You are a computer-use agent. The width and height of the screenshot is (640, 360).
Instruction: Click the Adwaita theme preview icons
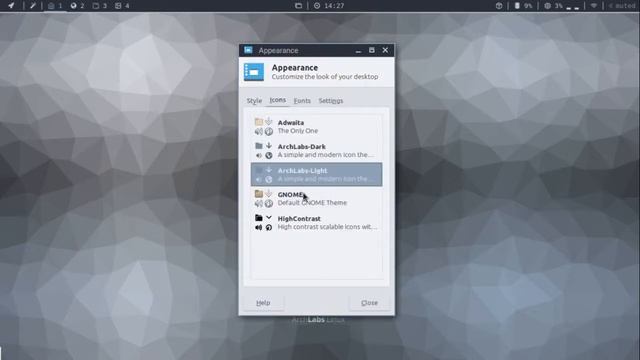pos(264,127)
